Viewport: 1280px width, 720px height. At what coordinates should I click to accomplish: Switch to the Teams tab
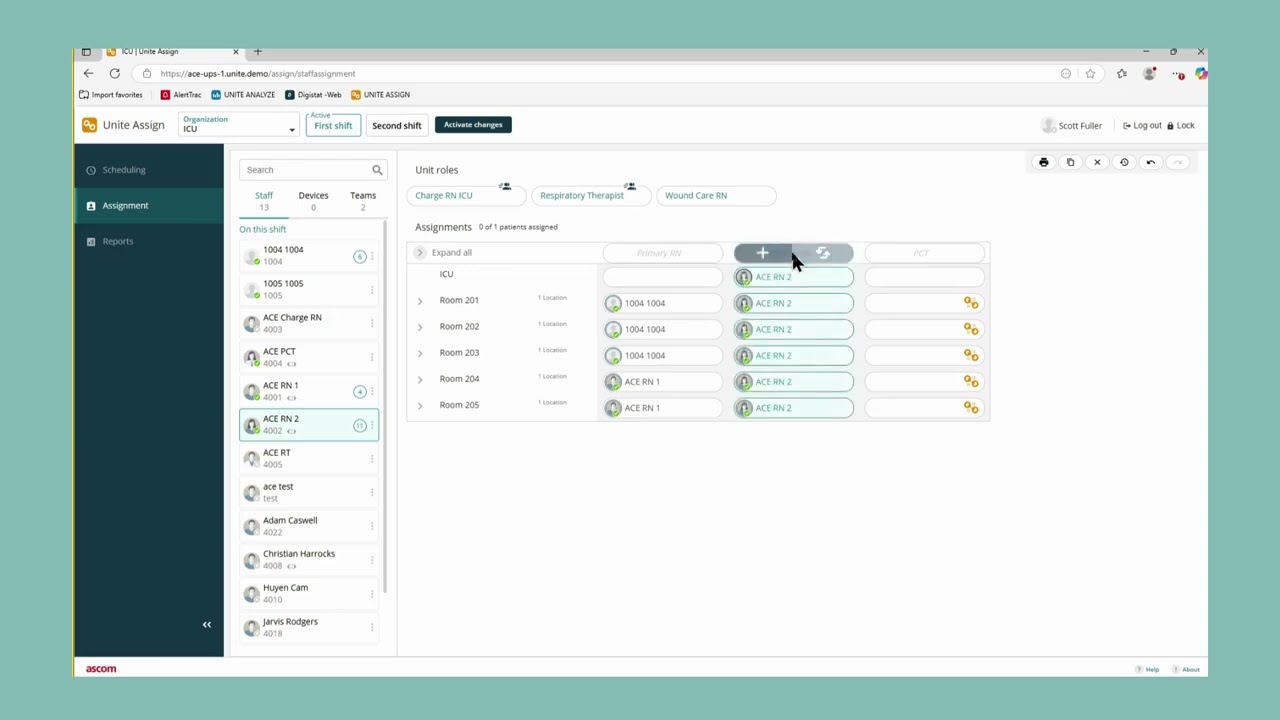tap(363, 200)
